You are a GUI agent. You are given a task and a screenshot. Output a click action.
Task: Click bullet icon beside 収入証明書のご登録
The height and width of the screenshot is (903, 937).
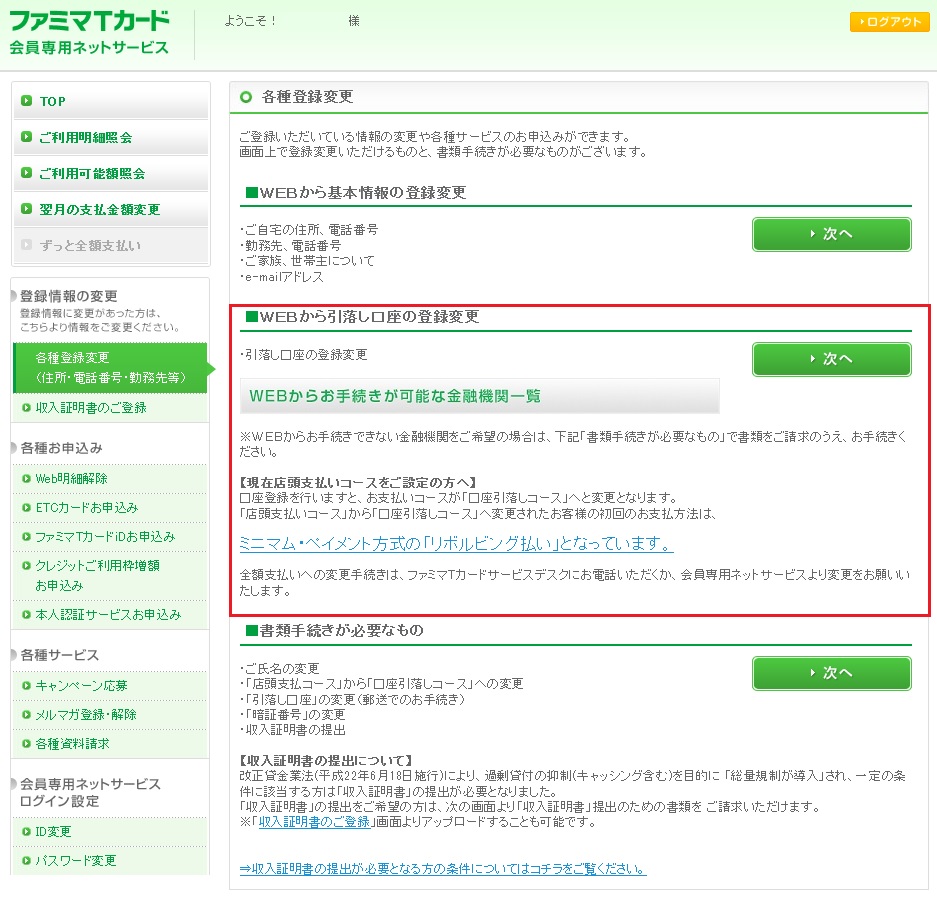[26, 408]
